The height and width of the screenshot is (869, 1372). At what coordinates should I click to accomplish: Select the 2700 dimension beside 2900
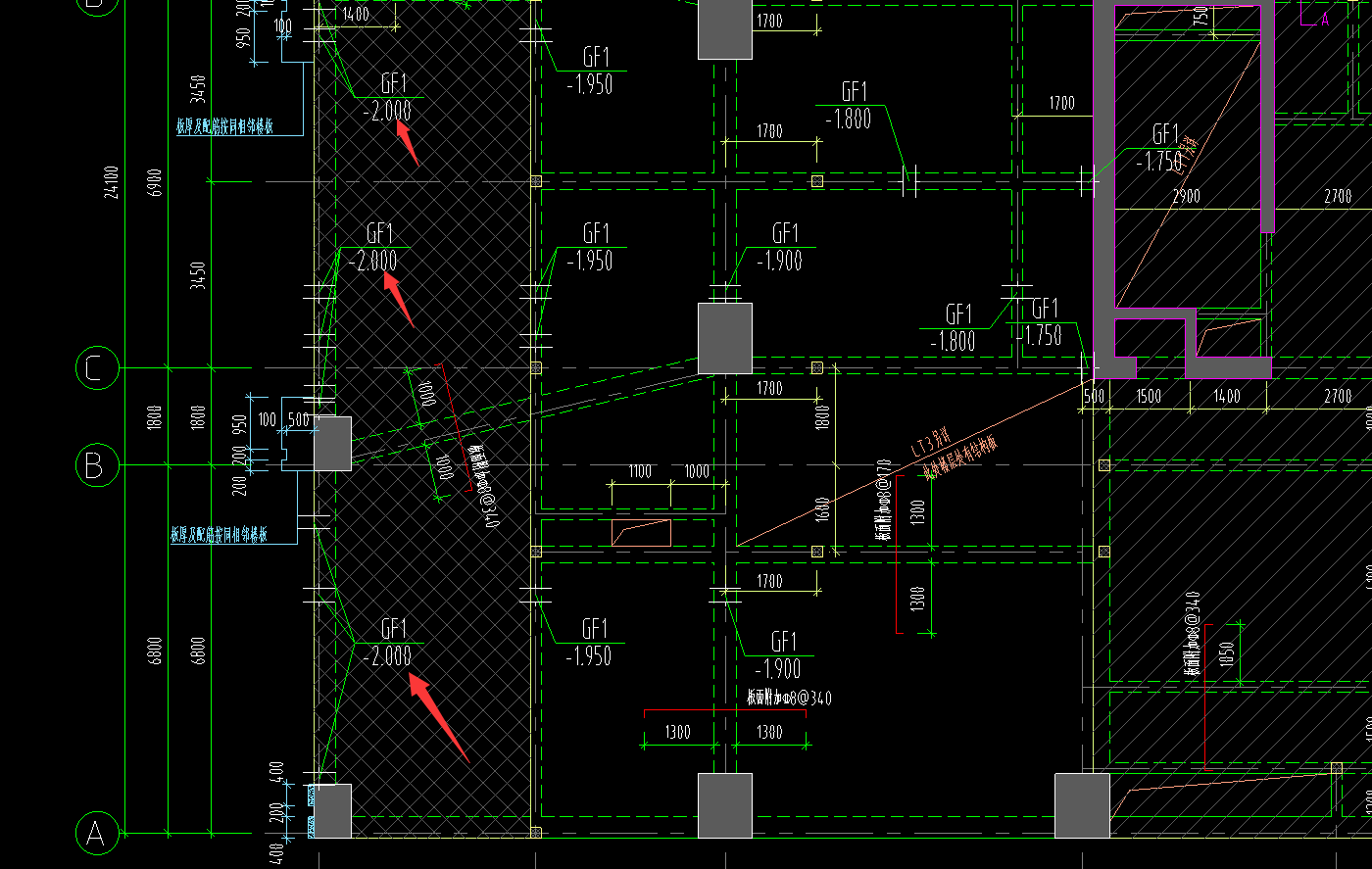click(1338, 197)
